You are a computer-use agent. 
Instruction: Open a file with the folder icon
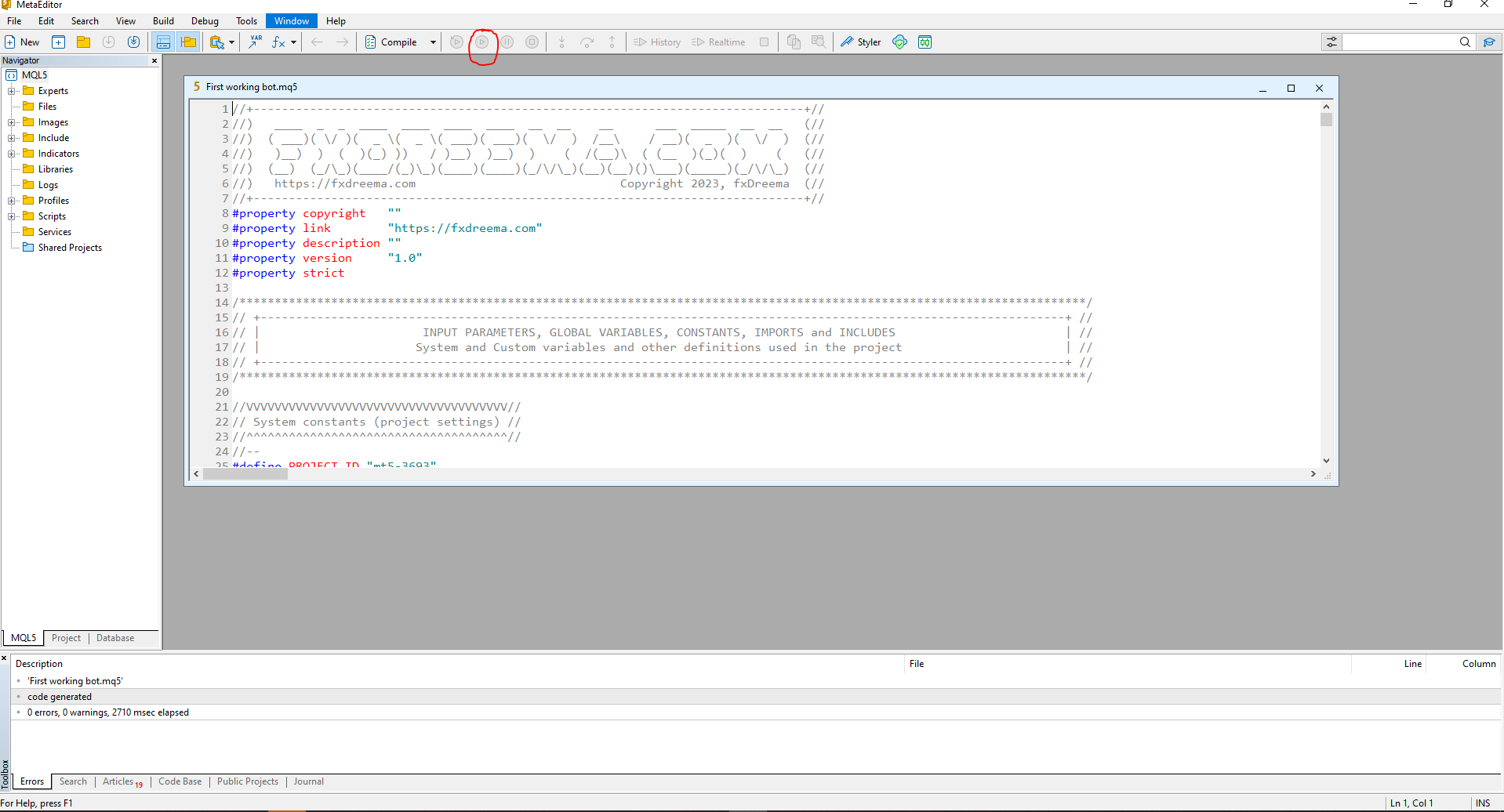coord(83,42)
